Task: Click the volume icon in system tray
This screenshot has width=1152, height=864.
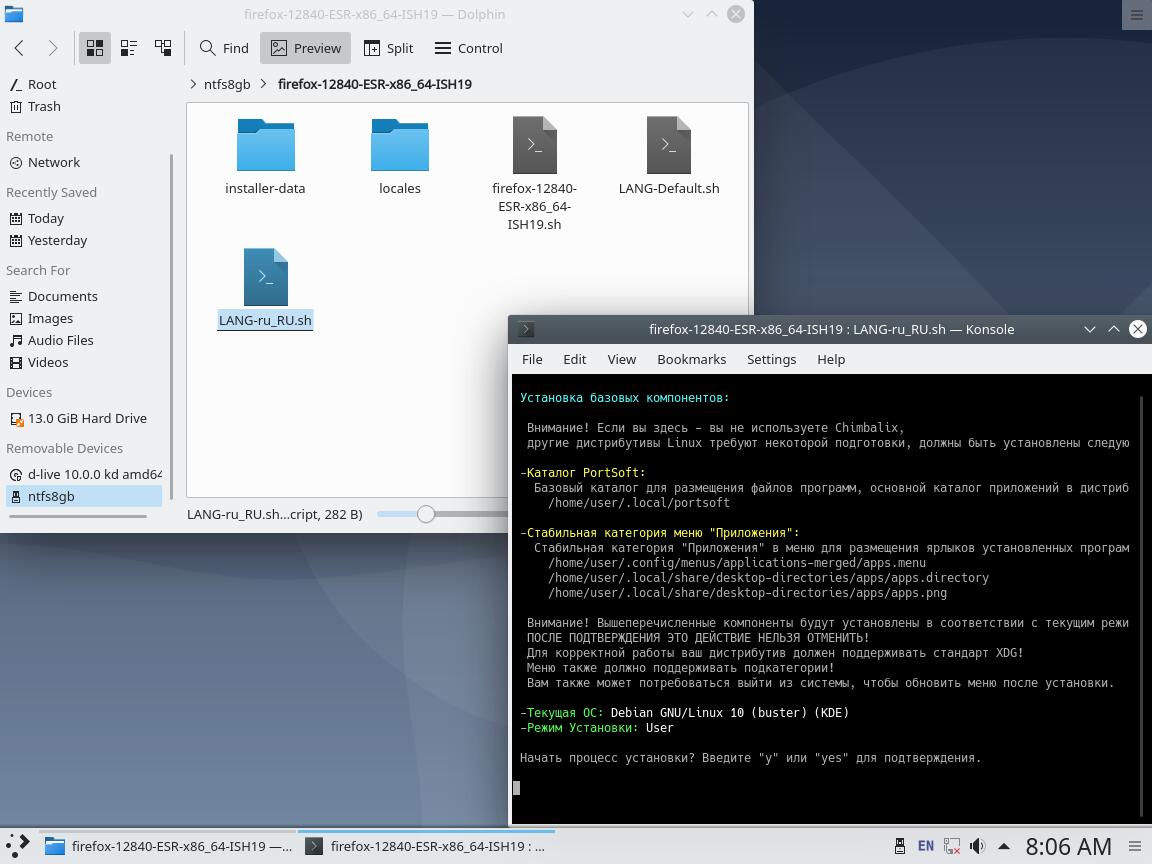Action: (x=977, y=846)
